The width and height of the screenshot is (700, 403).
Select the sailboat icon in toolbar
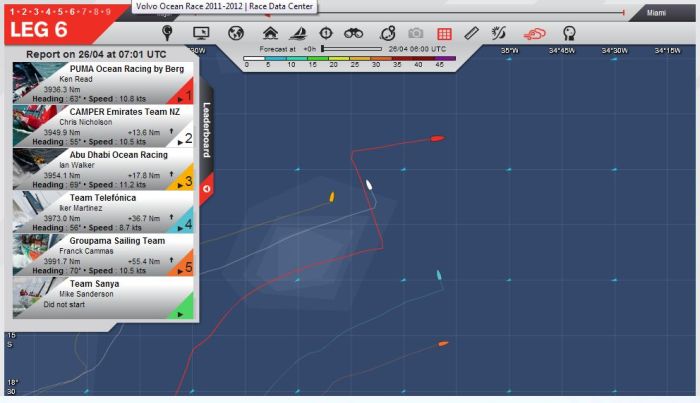tap(297, 33)
